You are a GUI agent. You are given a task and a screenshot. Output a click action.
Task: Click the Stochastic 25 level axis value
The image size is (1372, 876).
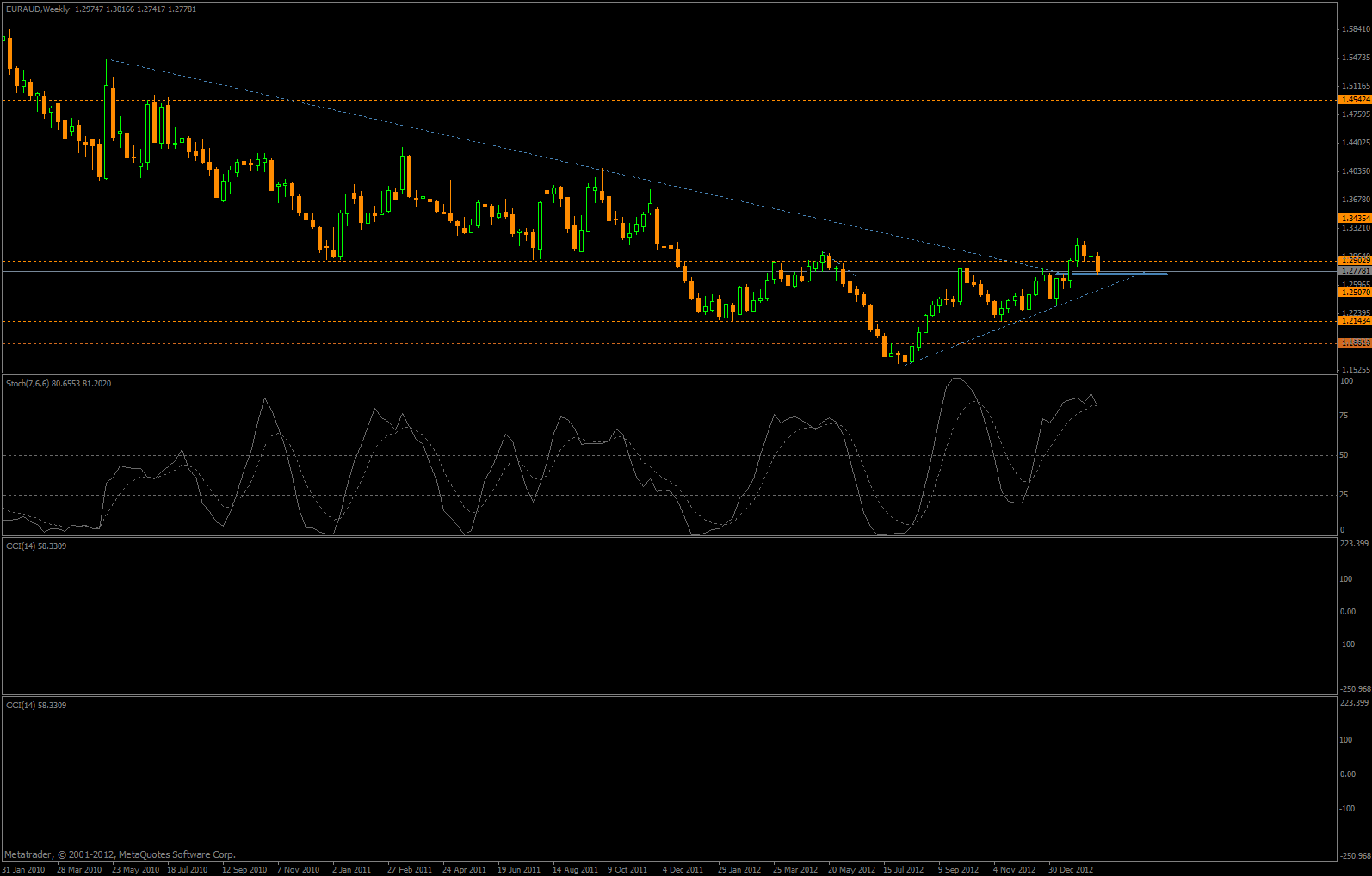pyautogui.click(x=1344, y=495)
